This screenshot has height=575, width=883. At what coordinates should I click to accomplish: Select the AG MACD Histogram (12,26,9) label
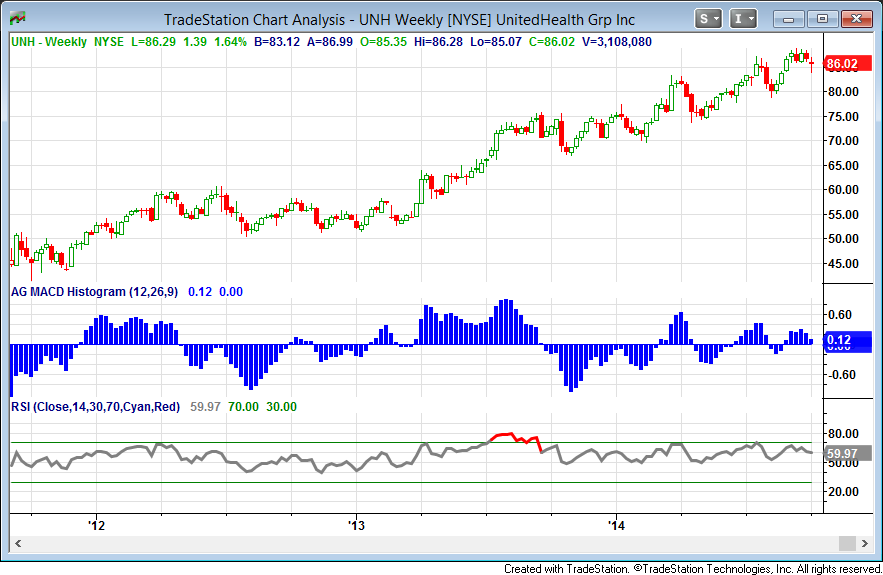[95, 292]
